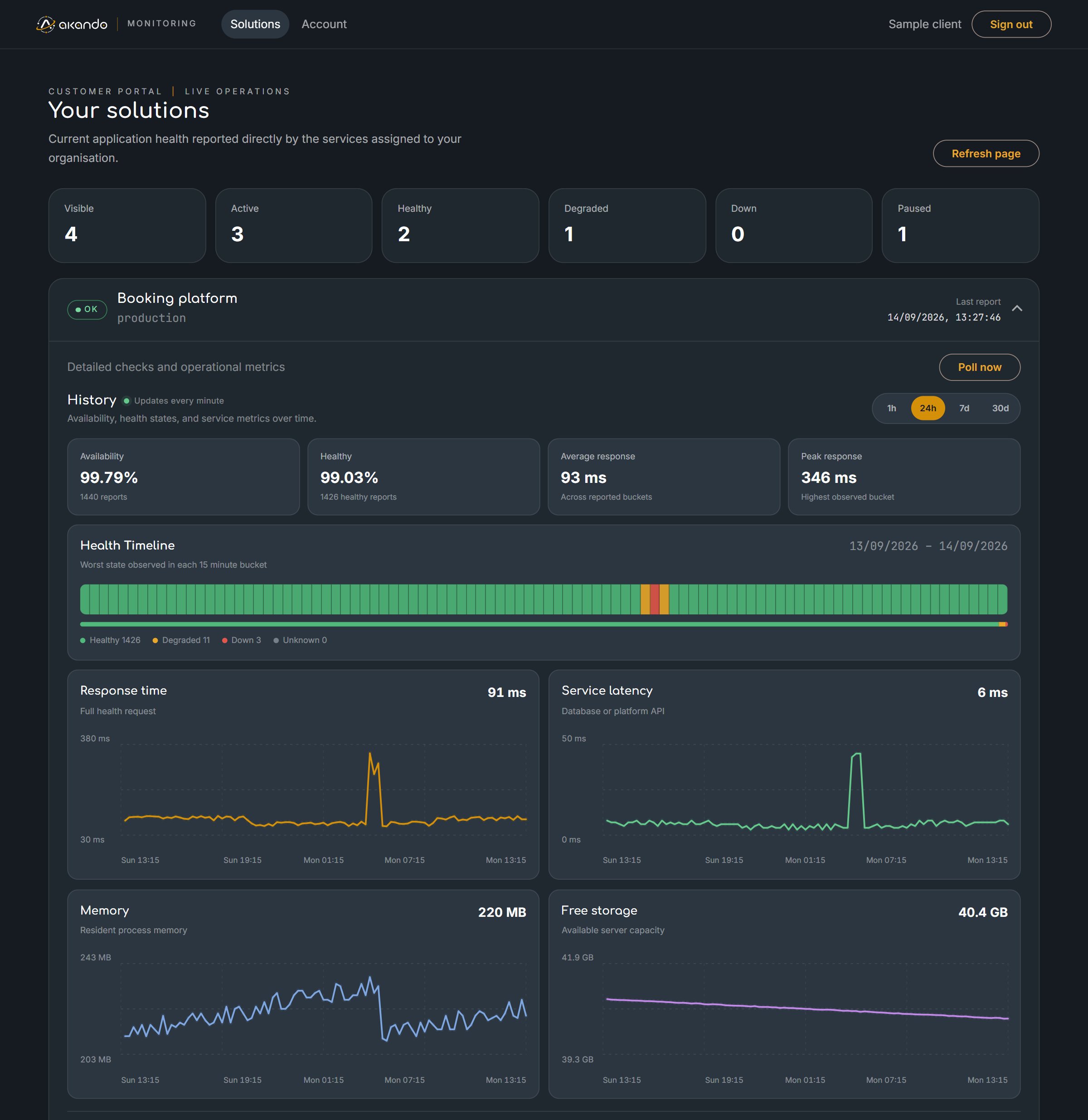The width and height of the screenshot is (1088, 1120).
Task: Click the Free storage chart line
Action: click(807, 1008)
